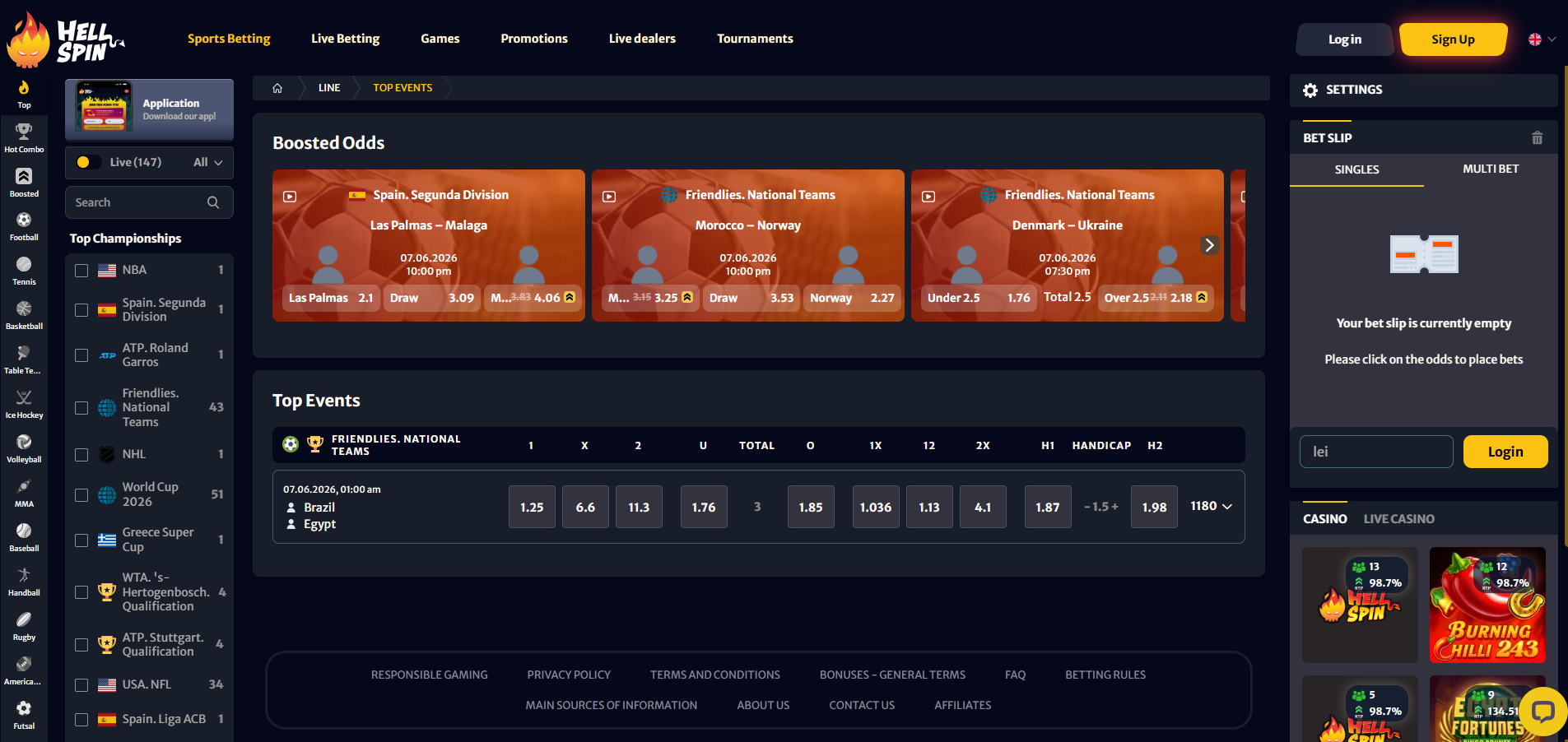Open the language flag dropdown
The height and width of the screenshot is (742, 1568).
click(x=1542, y=39)
